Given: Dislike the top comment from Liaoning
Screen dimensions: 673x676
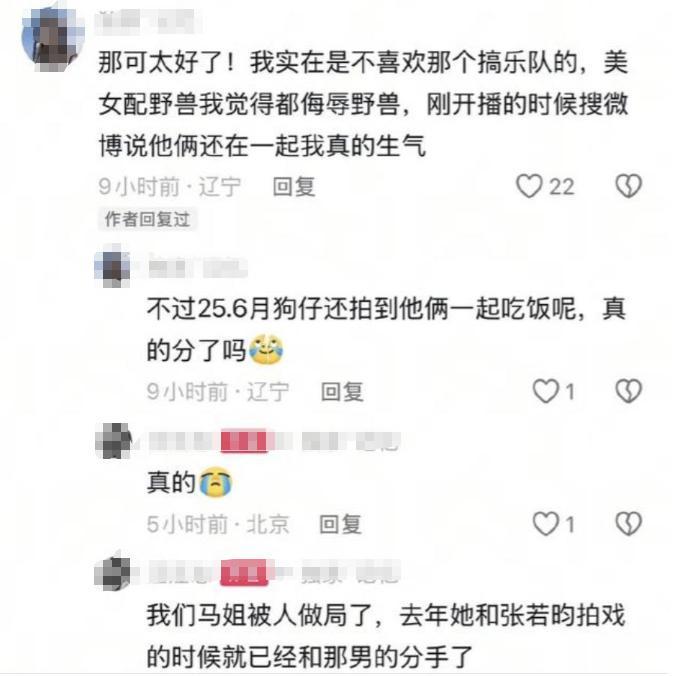Looking at the screenshot, I should [x=629, y=186].
